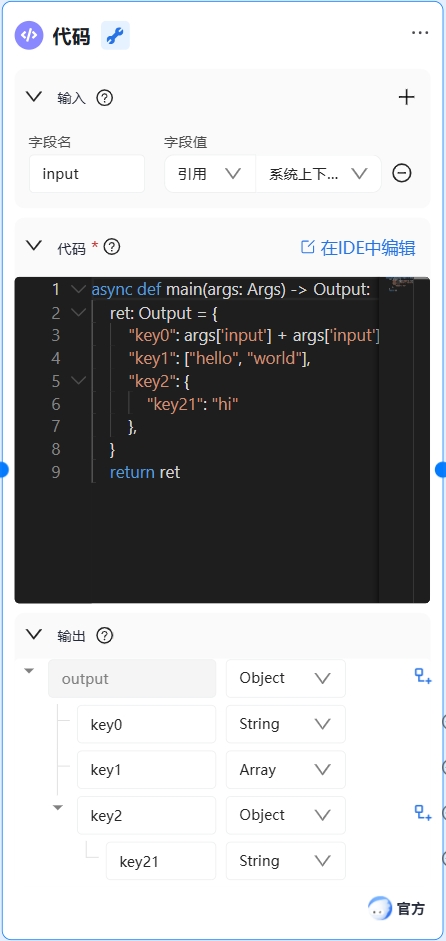Add child field to key2 object
The width and height of the screenshot is (446, 941).
coord(423,814)
